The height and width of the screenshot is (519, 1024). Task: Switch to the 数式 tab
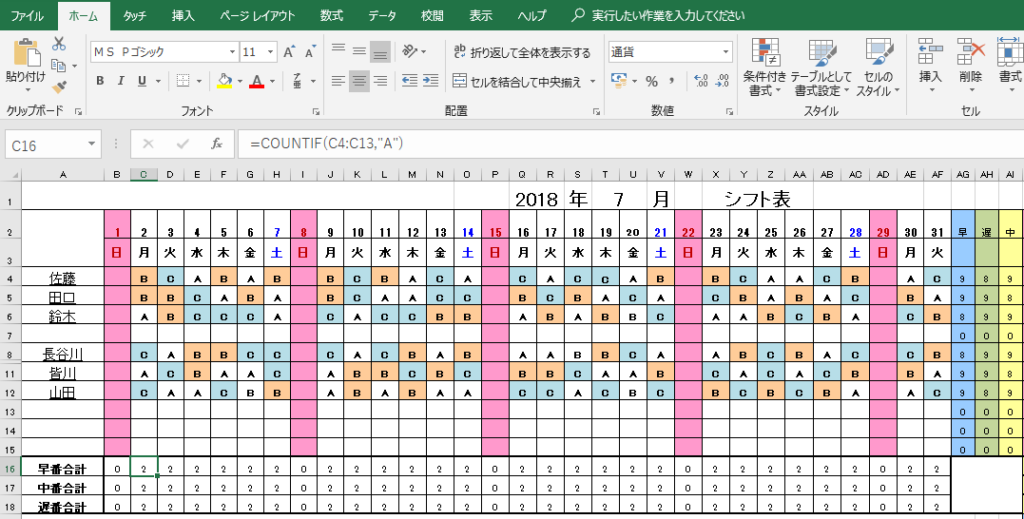(332, 15)
